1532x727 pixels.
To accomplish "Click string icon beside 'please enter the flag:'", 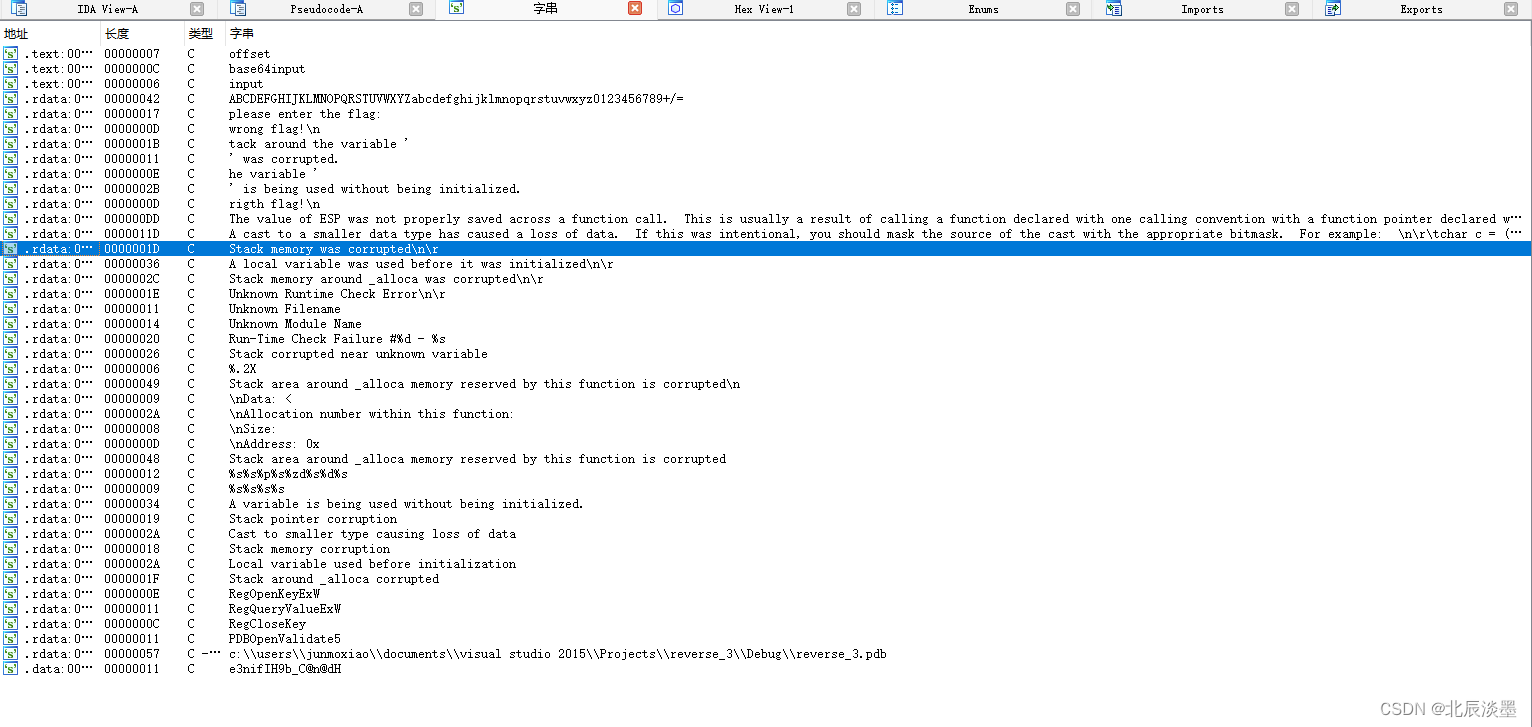I will click(x=11, y=114).
